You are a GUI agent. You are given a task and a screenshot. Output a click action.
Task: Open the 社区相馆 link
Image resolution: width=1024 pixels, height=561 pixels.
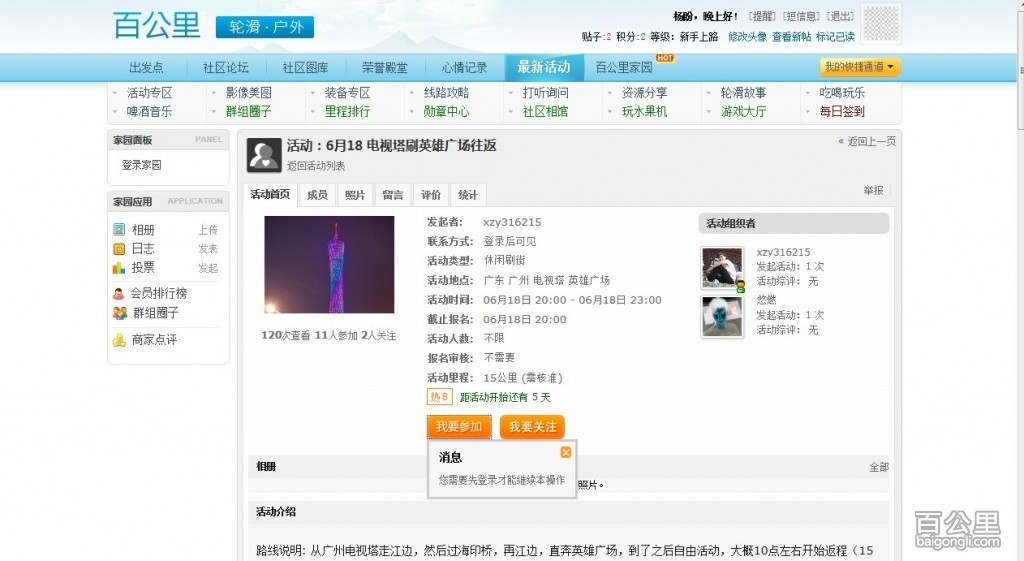[545, 112]
